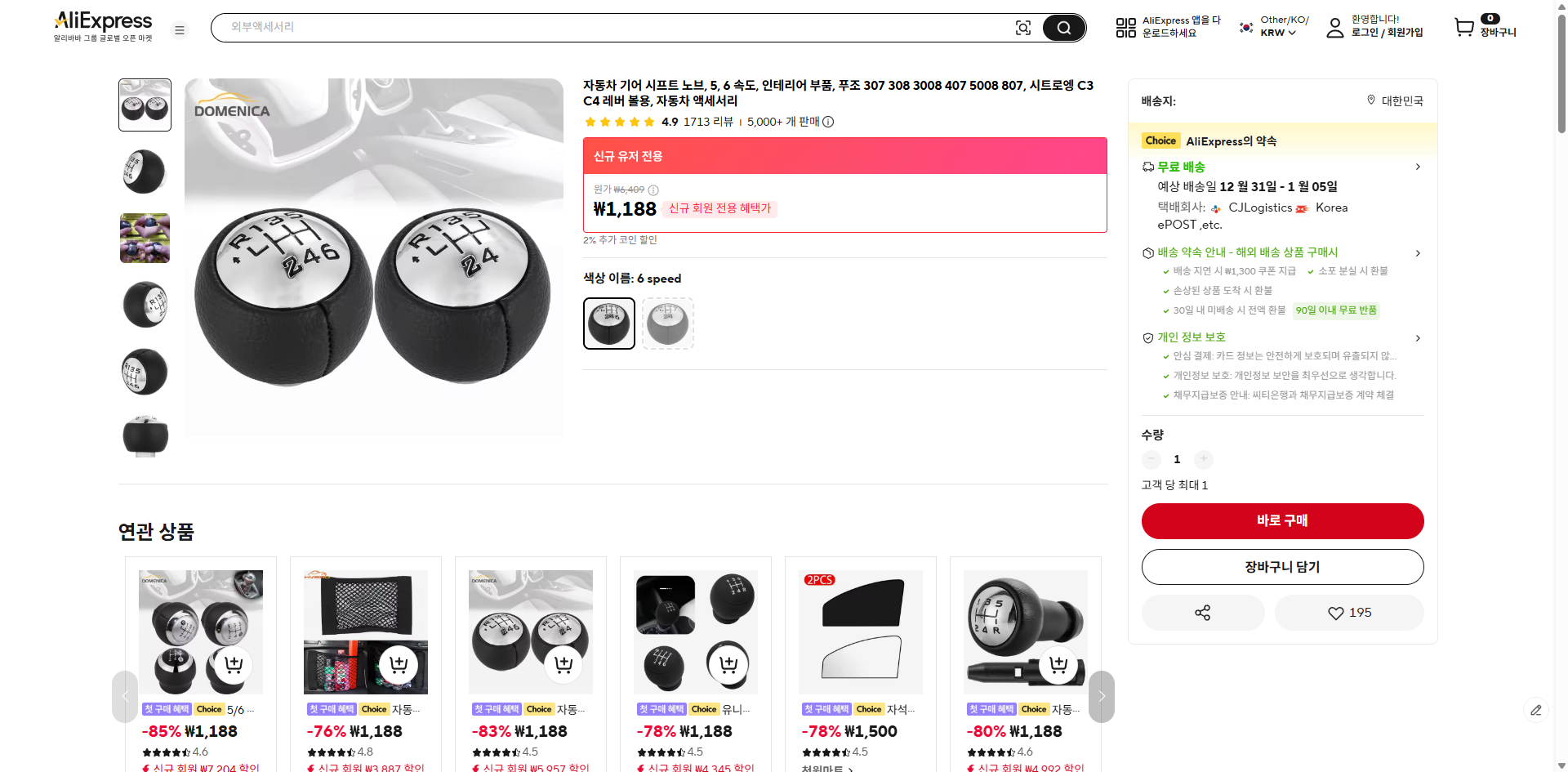Screen dimensions: 1568x772
Task: Expand the privacy protection section
Action: (1418, 337)
